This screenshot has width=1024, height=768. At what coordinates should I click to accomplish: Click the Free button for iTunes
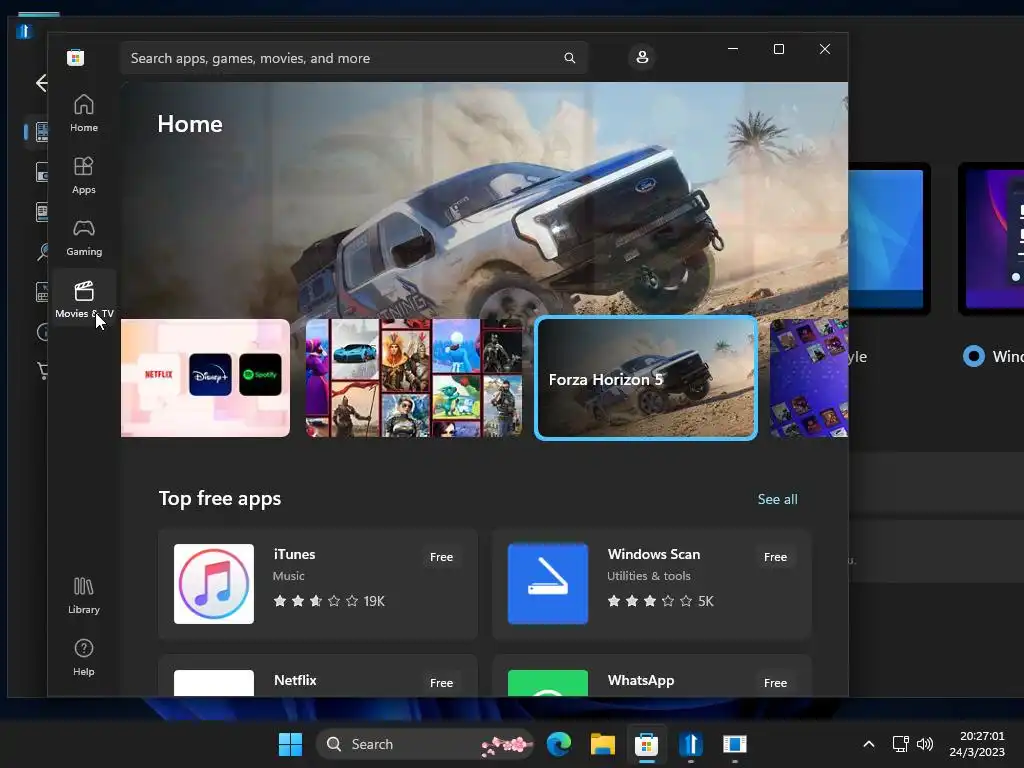pos(441,557)
